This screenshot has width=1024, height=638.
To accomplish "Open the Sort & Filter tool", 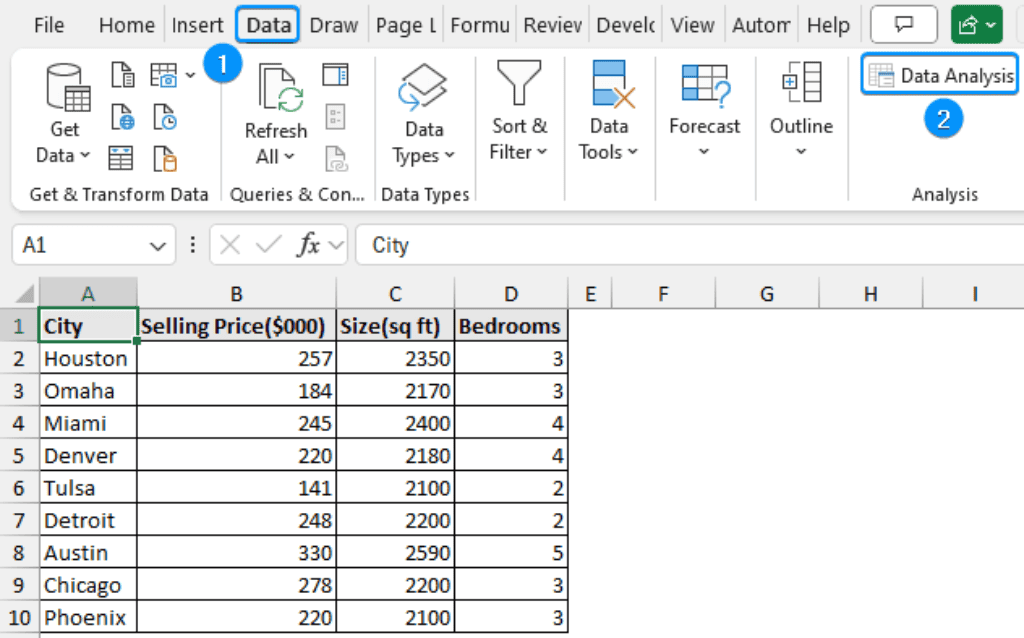I will [519, 112].
